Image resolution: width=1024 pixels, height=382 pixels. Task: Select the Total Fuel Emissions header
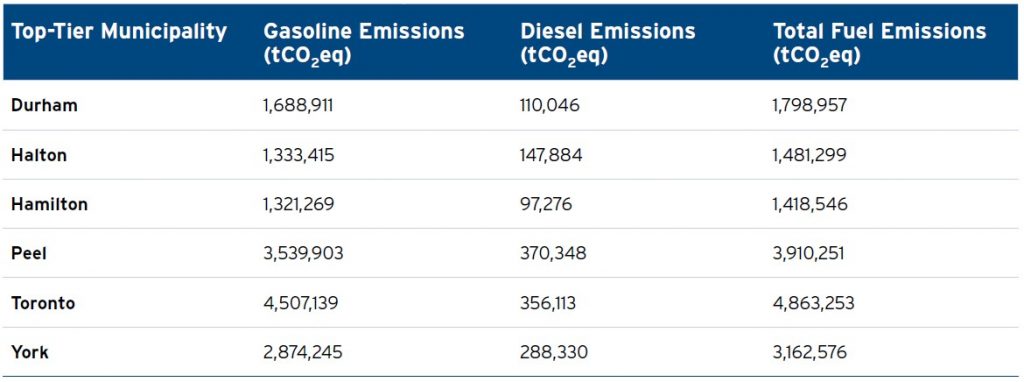pyautogui.click(x=880, y=43)
